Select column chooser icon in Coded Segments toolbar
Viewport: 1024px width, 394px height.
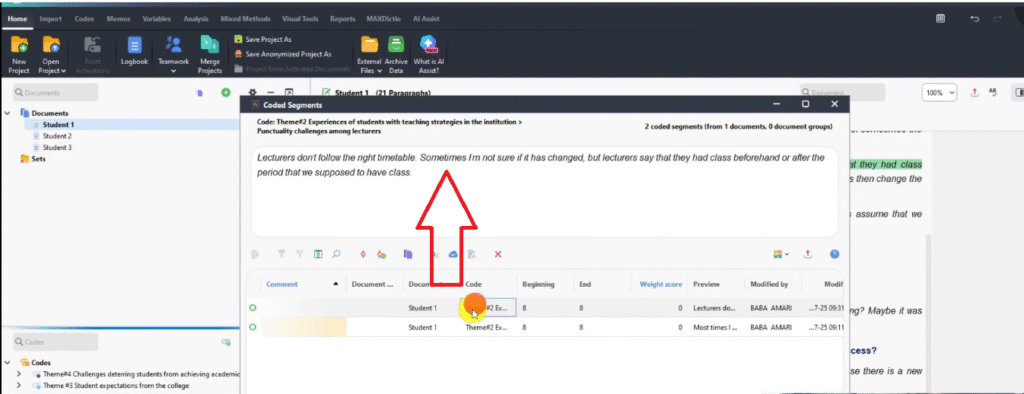tap(318, 254)
